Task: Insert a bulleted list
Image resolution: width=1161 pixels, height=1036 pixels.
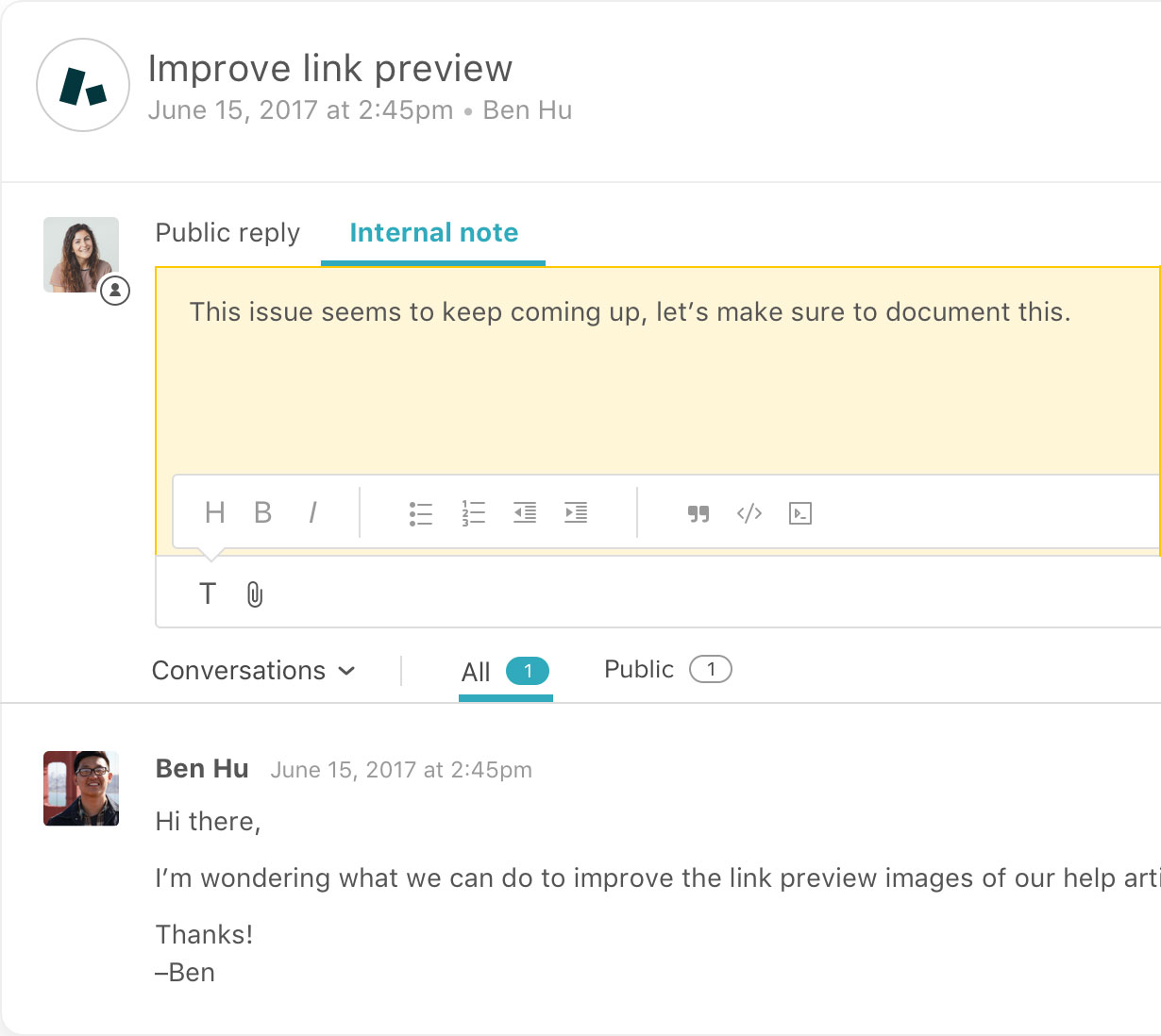Action: (x=421, y=513)
